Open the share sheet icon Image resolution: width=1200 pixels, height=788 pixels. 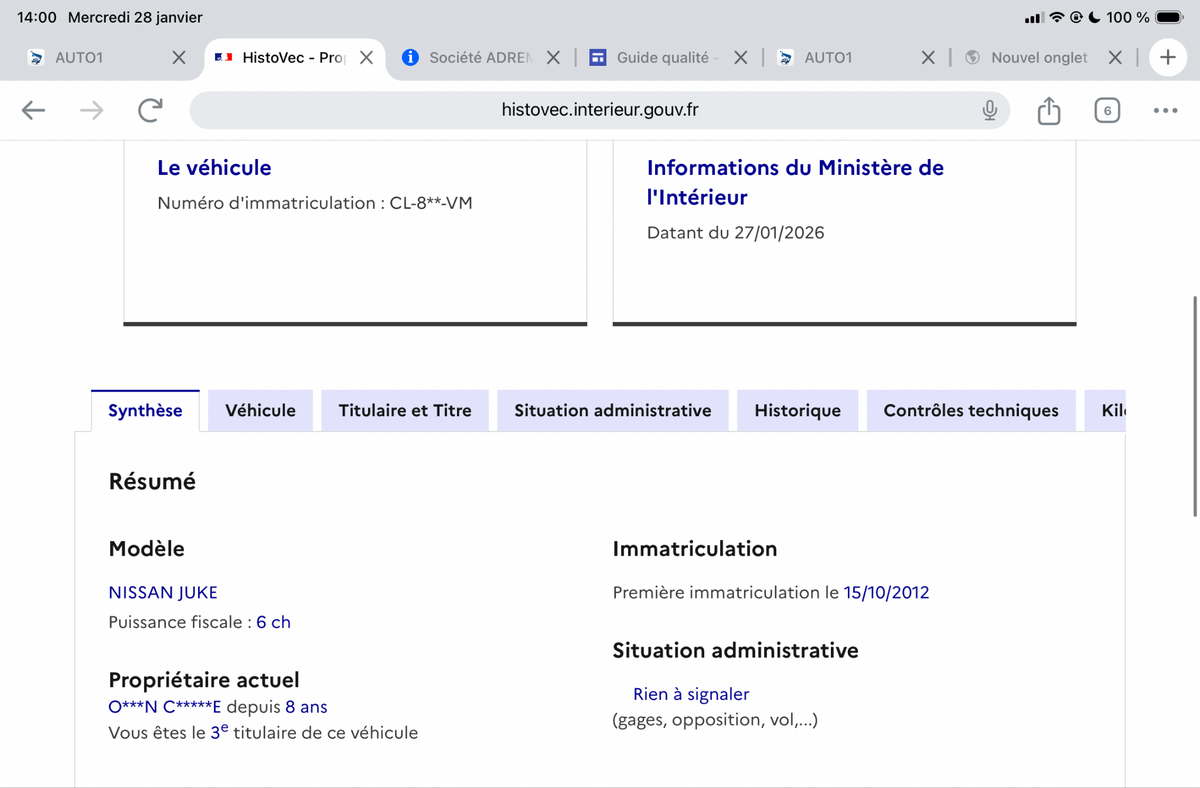click(x=1048, y=110)
